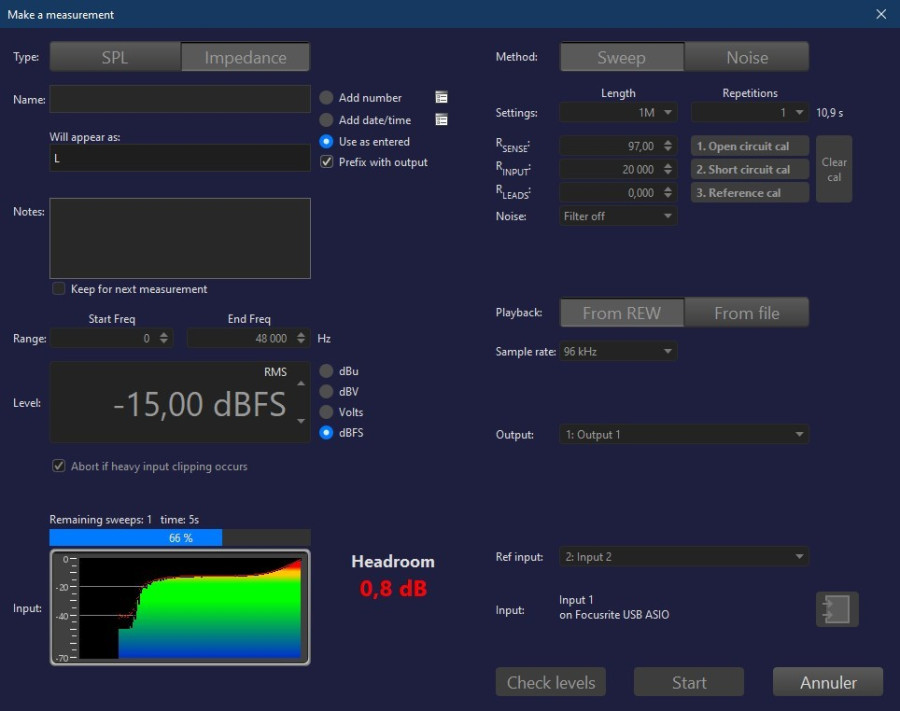Set playback to From REW
Viewport: 900px width, 711px height.
tap(622, 313)
